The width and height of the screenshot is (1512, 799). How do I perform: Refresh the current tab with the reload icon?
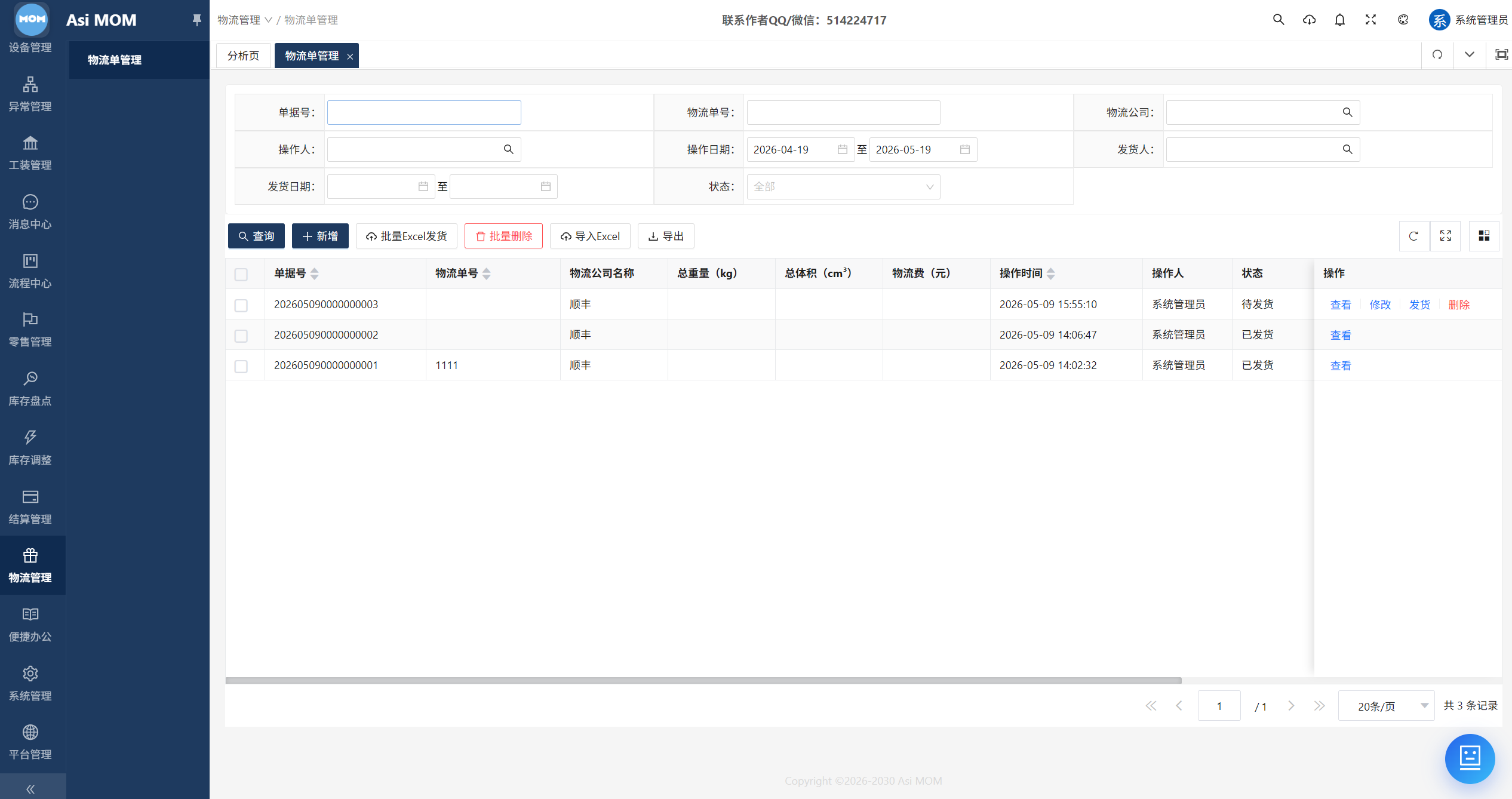click(x=1437, y=55)
